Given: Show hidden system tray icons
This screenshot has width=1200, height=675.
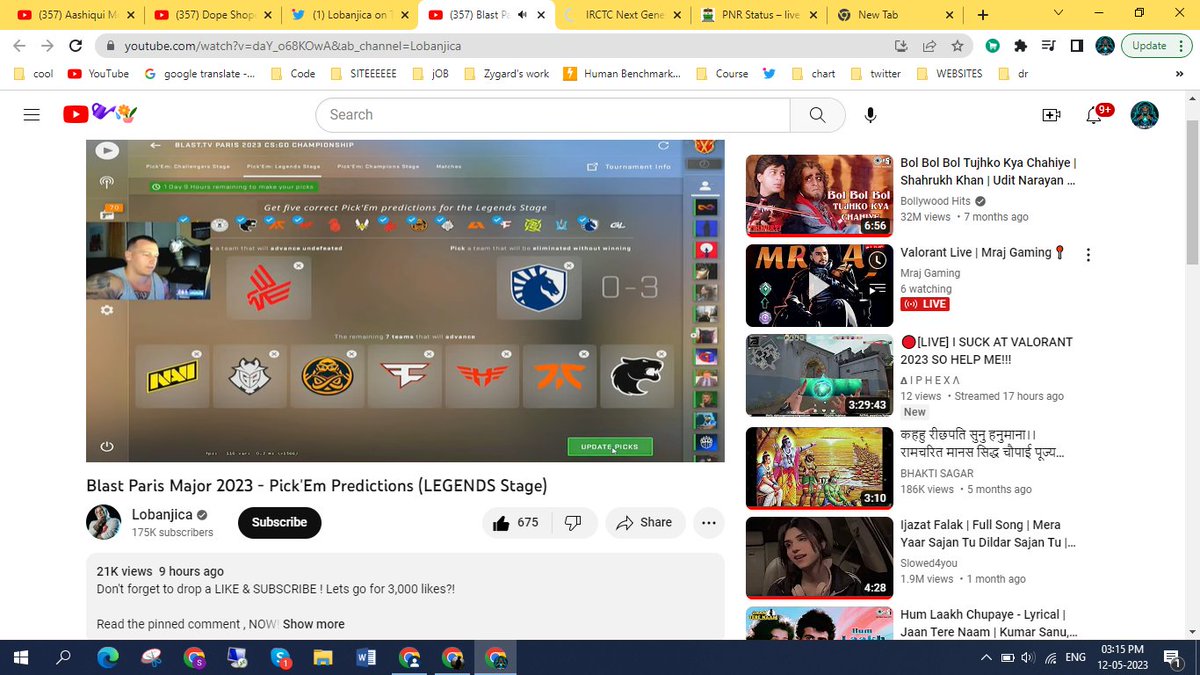Looking at the screenshot, I should 986,657.
